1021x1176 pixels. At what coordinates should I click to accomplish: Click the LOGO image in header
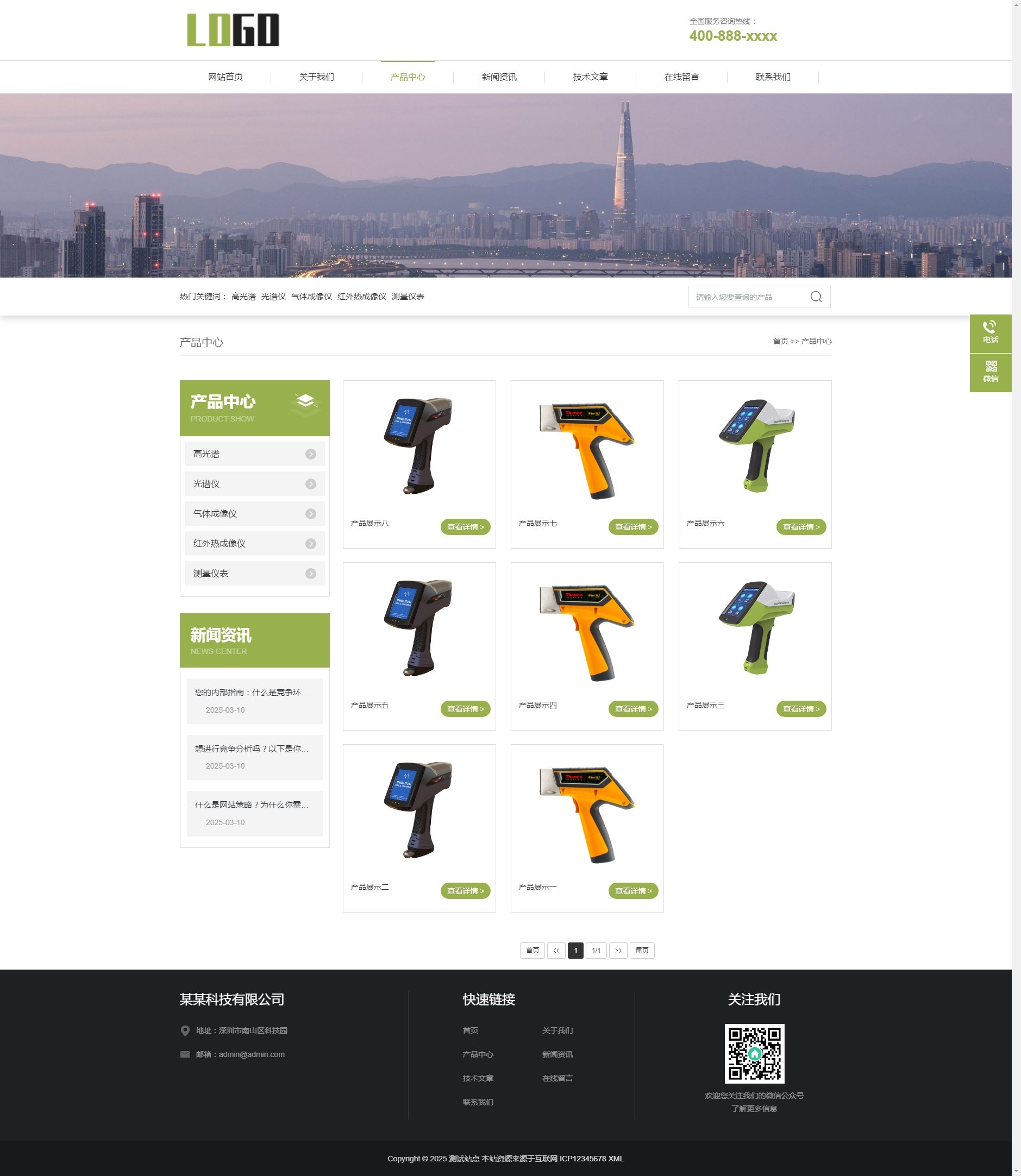tap(233, 30)
